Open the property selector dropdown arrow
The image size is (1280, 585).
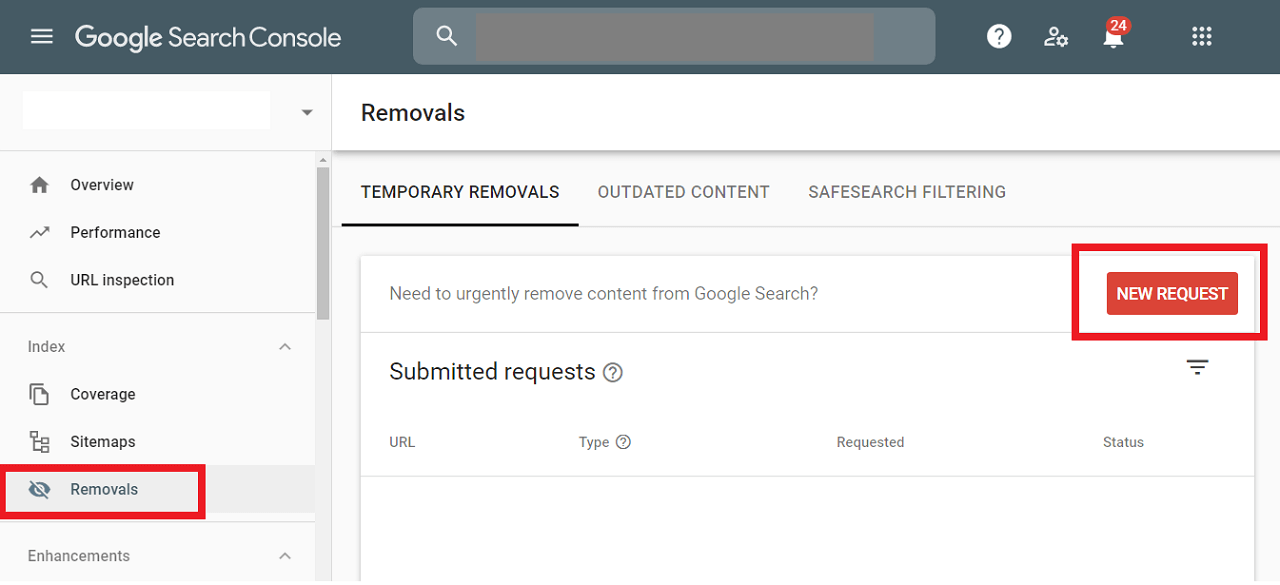pos(306,111)
